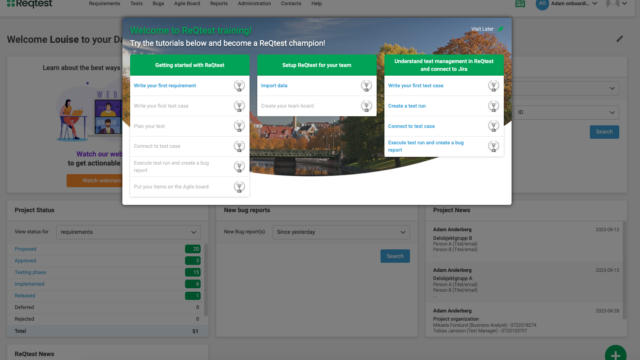Click trophy icon beside Create a test run
This screenshot has height=360, width=640.
[x=493, y=106]
